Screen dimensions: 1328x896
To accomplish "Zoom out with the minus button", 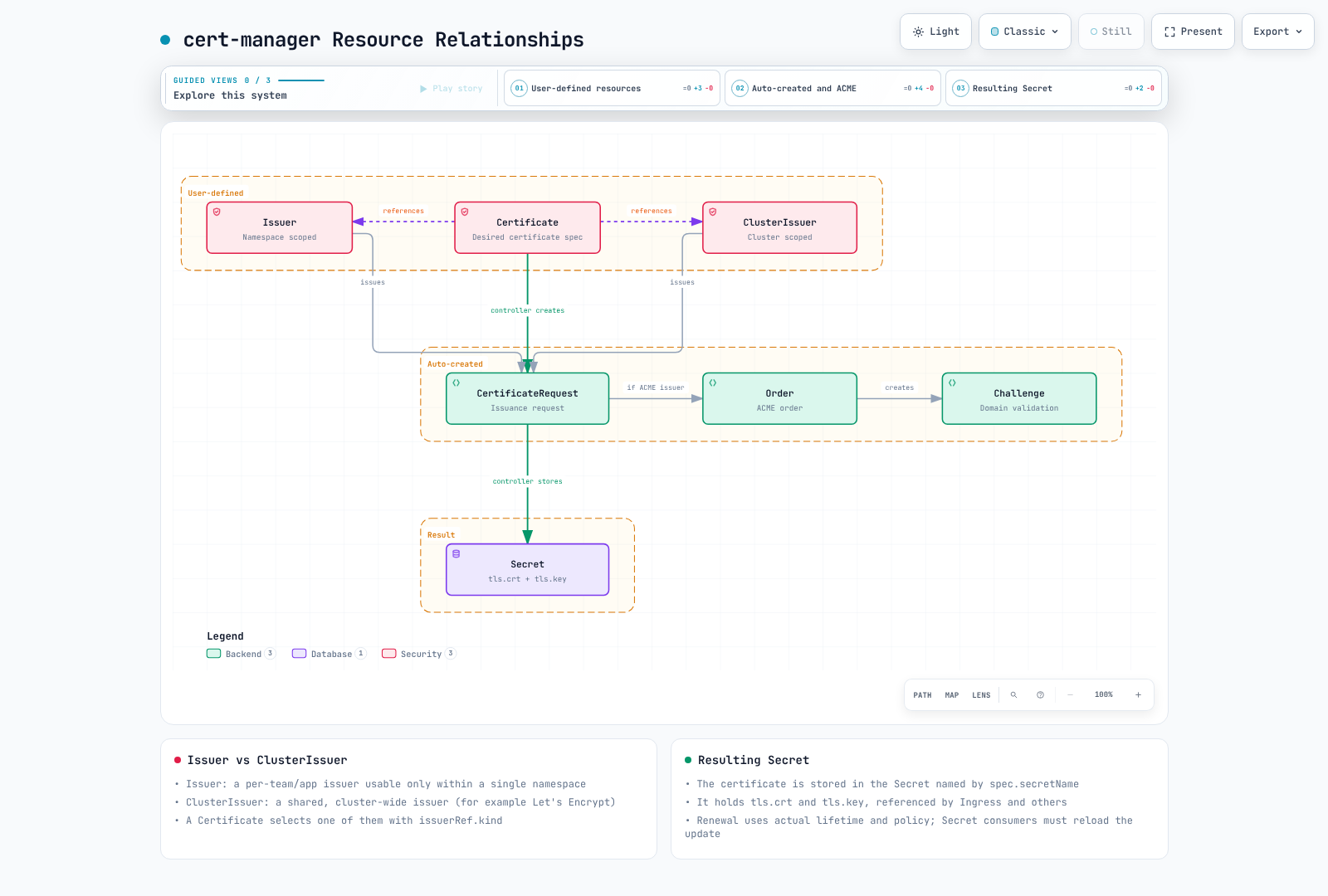I will [1071, 695].
